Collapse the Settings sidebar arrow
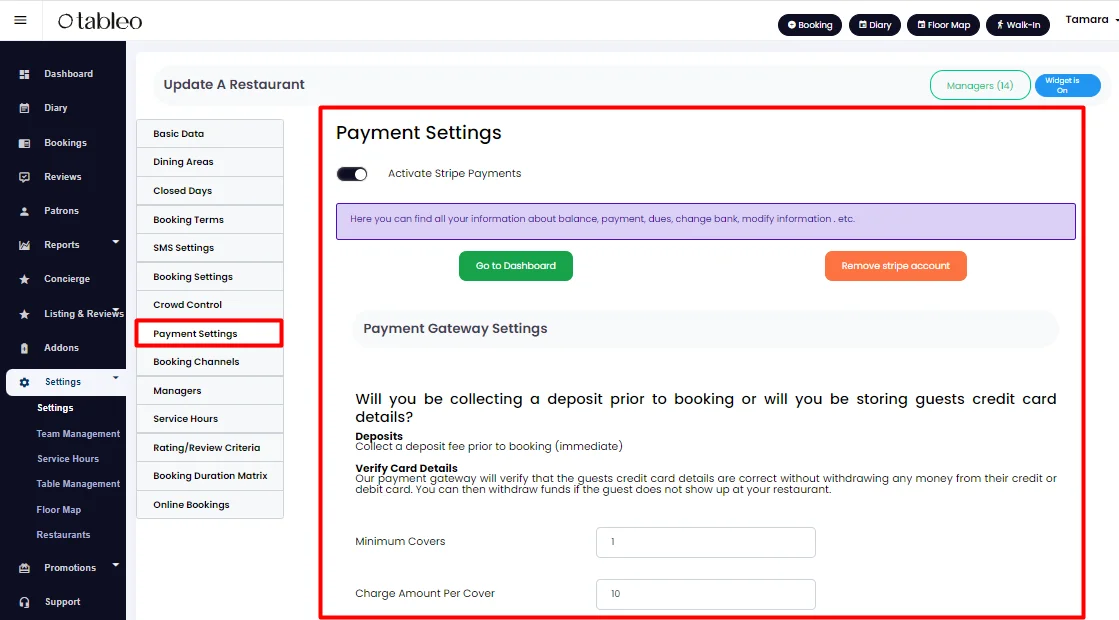1119x620 pixels. 116,378
